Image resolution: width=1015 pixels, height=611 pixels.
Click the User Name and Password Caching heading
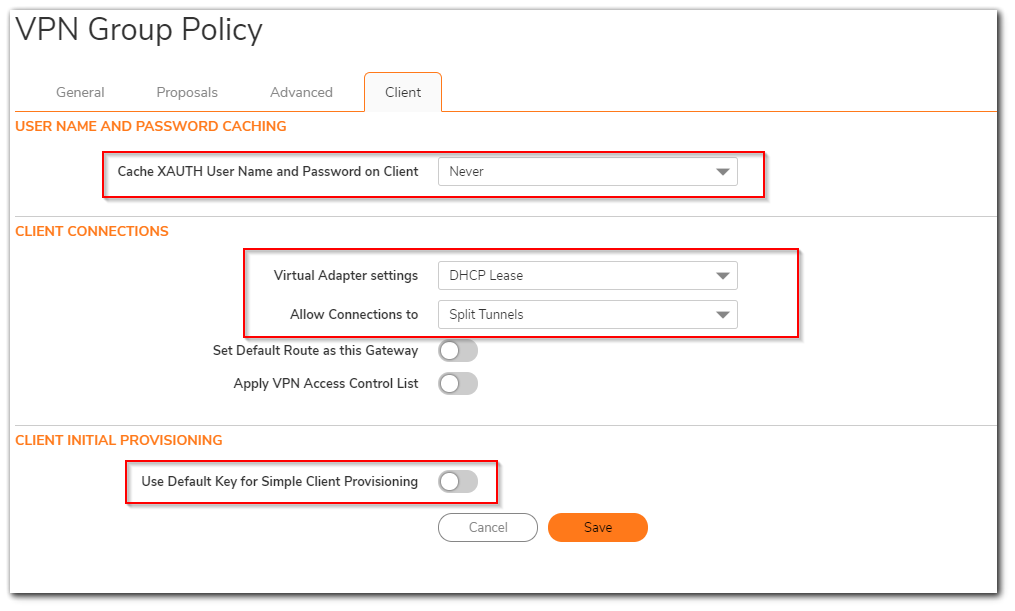151,126
